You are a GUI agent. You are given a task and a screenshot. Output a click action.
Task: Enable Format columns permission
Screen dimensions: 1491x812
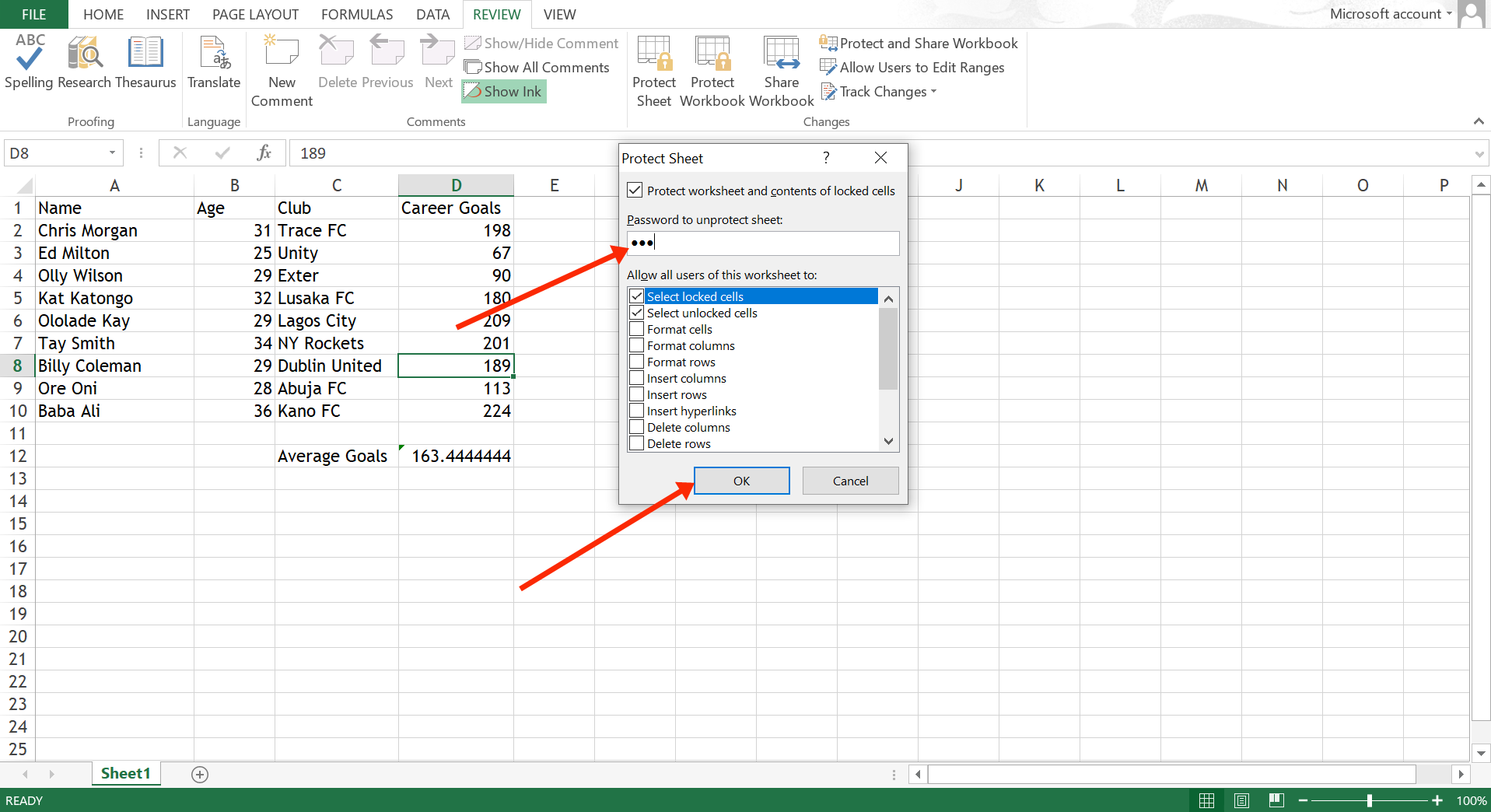pyautogui.click(x=636, y=345)
